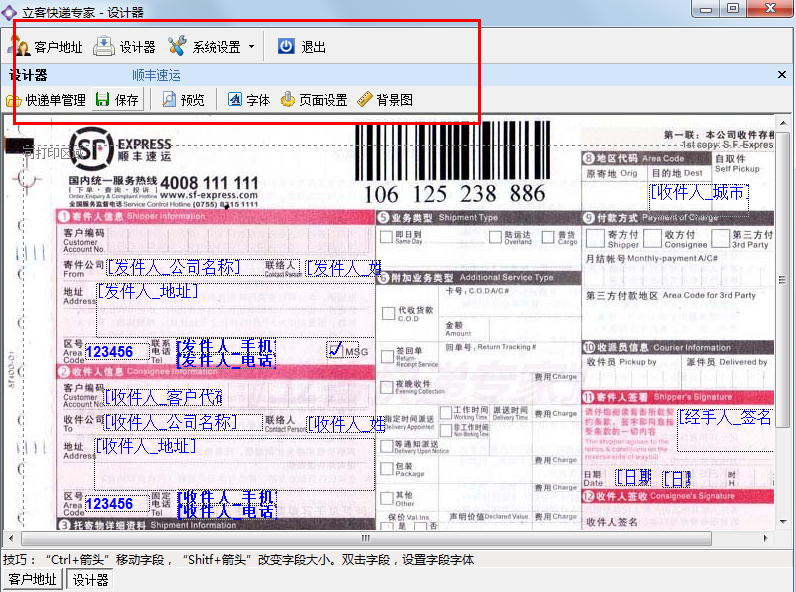This screenshot has width=796, height=592.
Task: Select the [收件人_姓 contact field
Action: click(346, 424)
